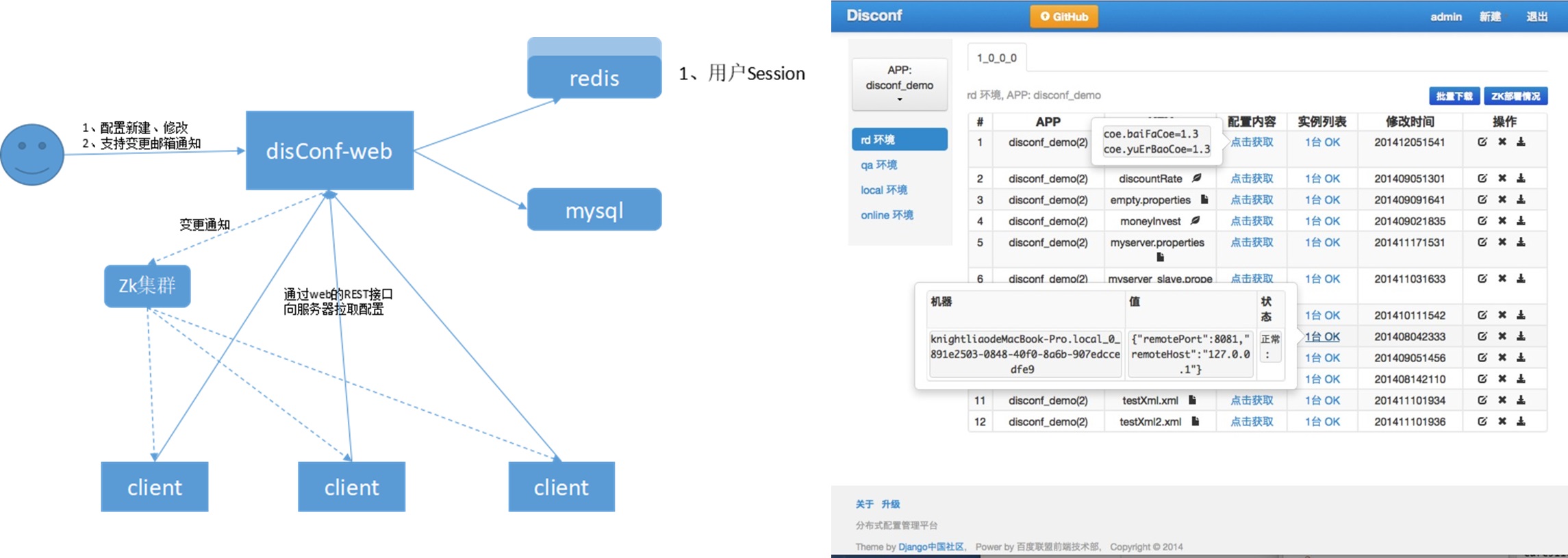1568x558 pixels.
Task: Expand the APP: disconf_demo dropdown
Action: click(899, 85)
